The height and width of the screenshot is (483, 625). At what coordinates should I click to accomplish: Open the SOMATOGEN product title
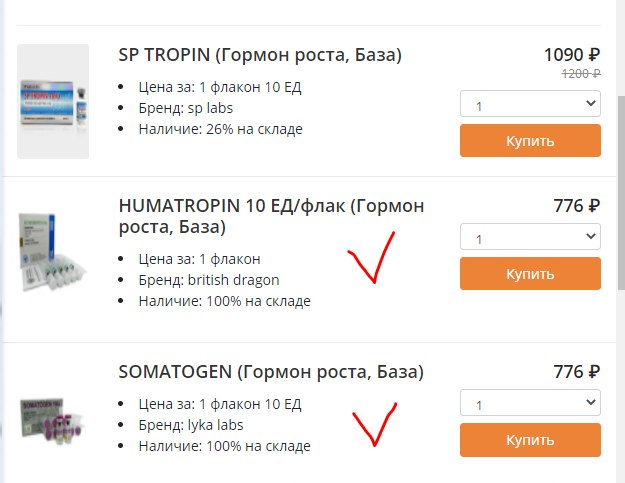click(270, 372)
